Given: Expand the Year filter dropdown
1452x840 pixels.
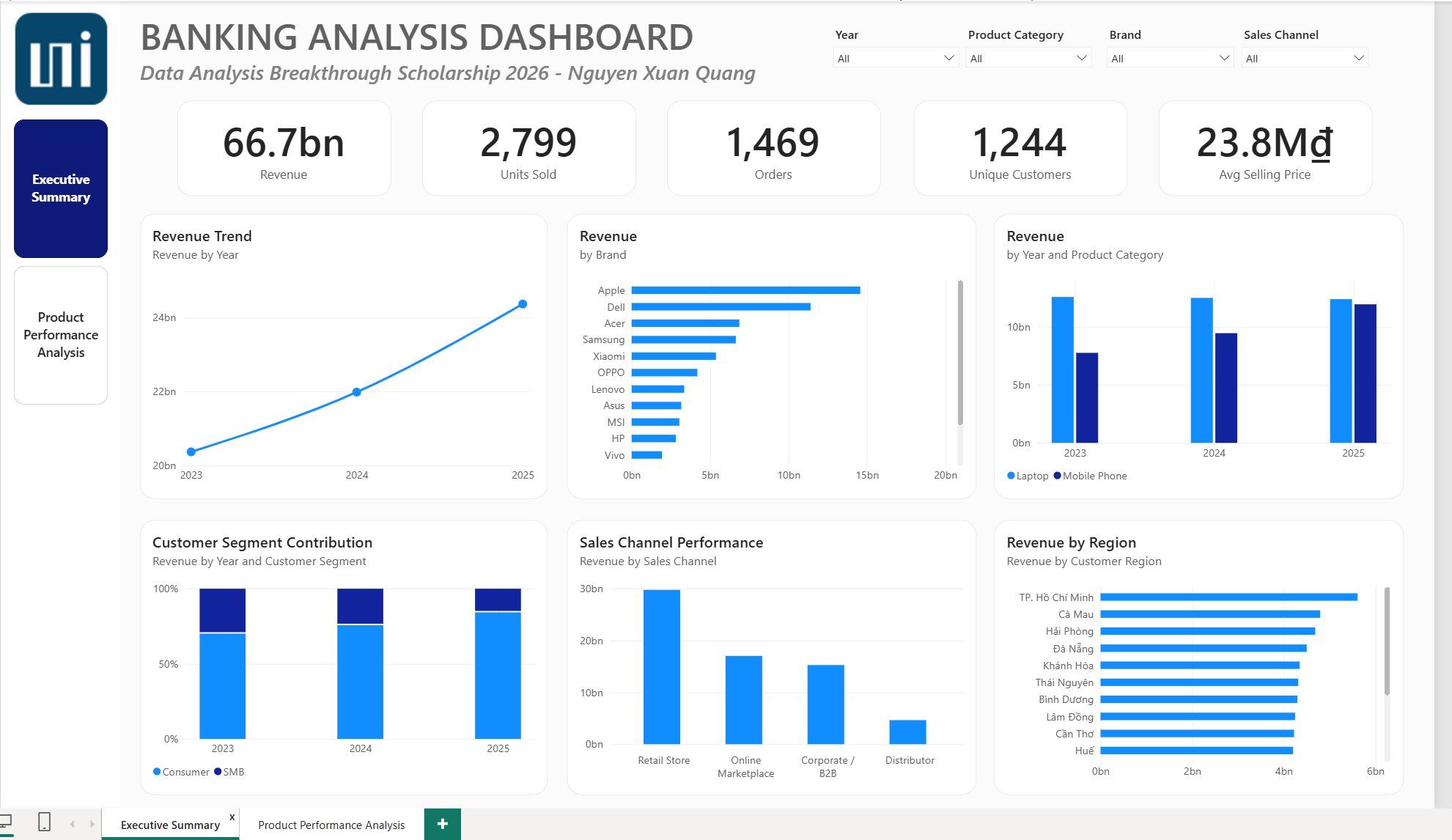Looking at the screenshot, I should [x=896, y=58].
